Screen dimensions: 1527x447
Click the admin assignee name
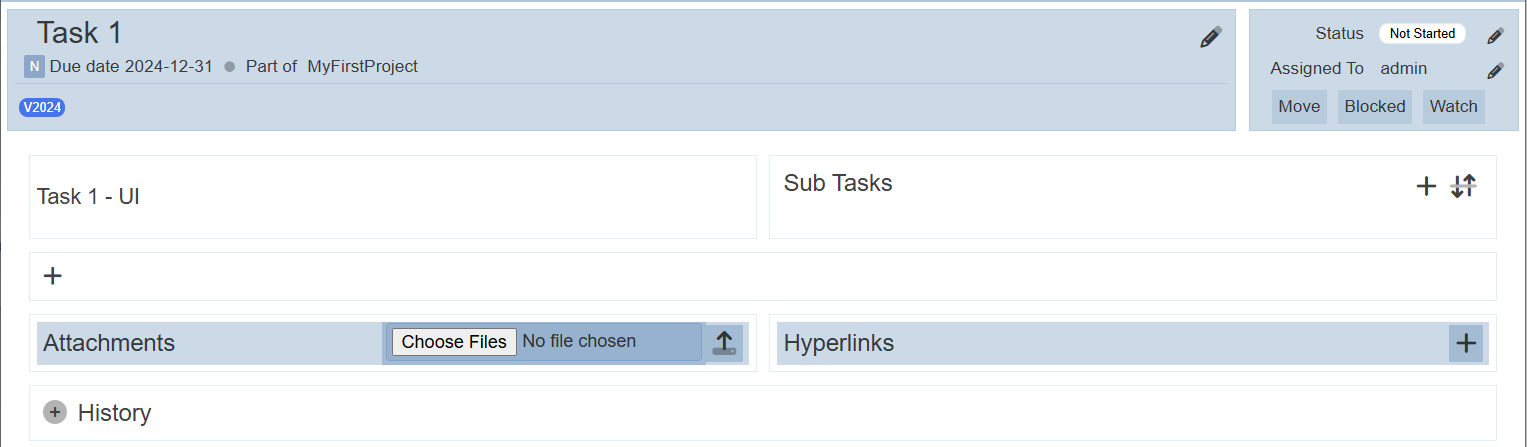tap(1403, 69)
